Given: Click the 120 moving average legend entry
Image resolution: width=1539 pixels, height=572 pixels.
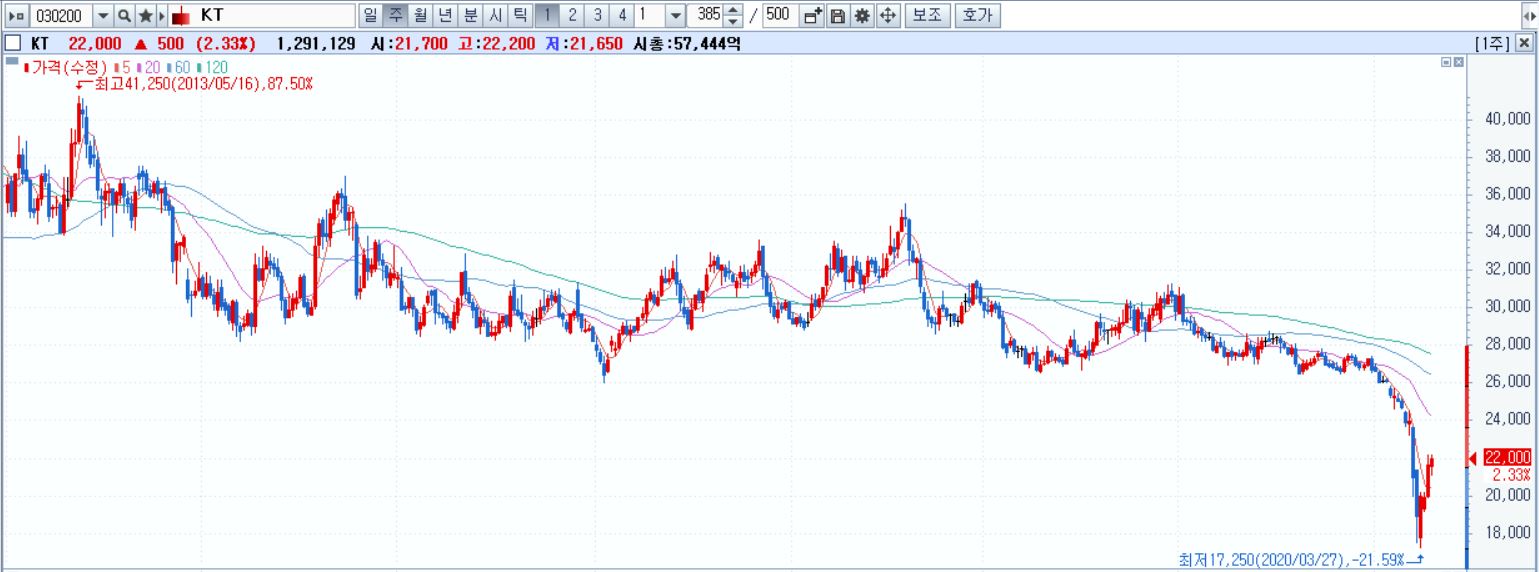Looking at the screenshot, I should [x=212, y=67].
